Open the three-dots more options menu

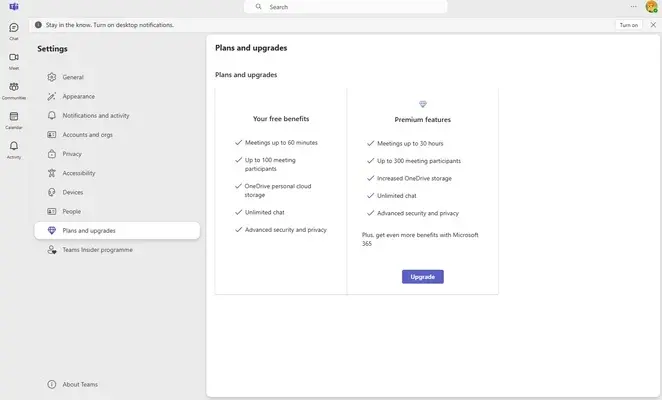633,7
